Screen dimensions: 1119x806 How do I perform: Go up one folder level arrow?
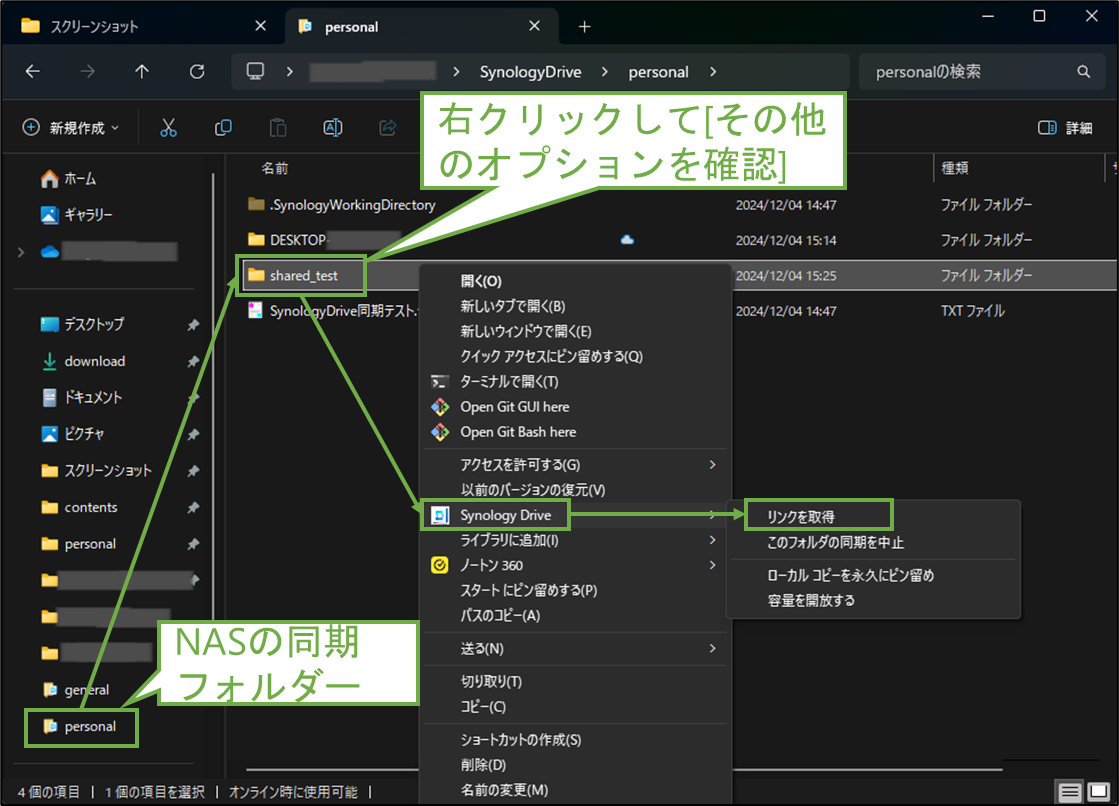[142, 71]
